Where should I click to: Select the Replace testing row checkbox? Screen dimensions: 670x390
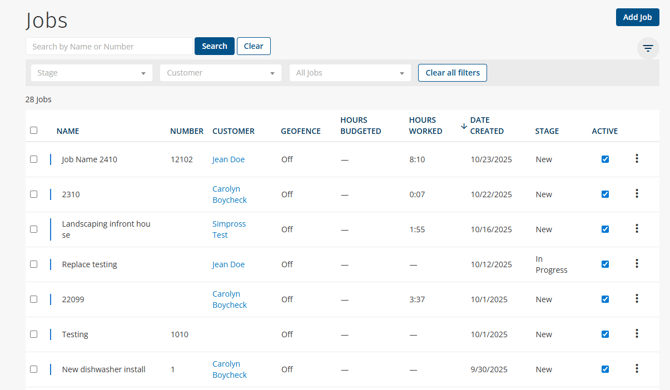(34, 264)
